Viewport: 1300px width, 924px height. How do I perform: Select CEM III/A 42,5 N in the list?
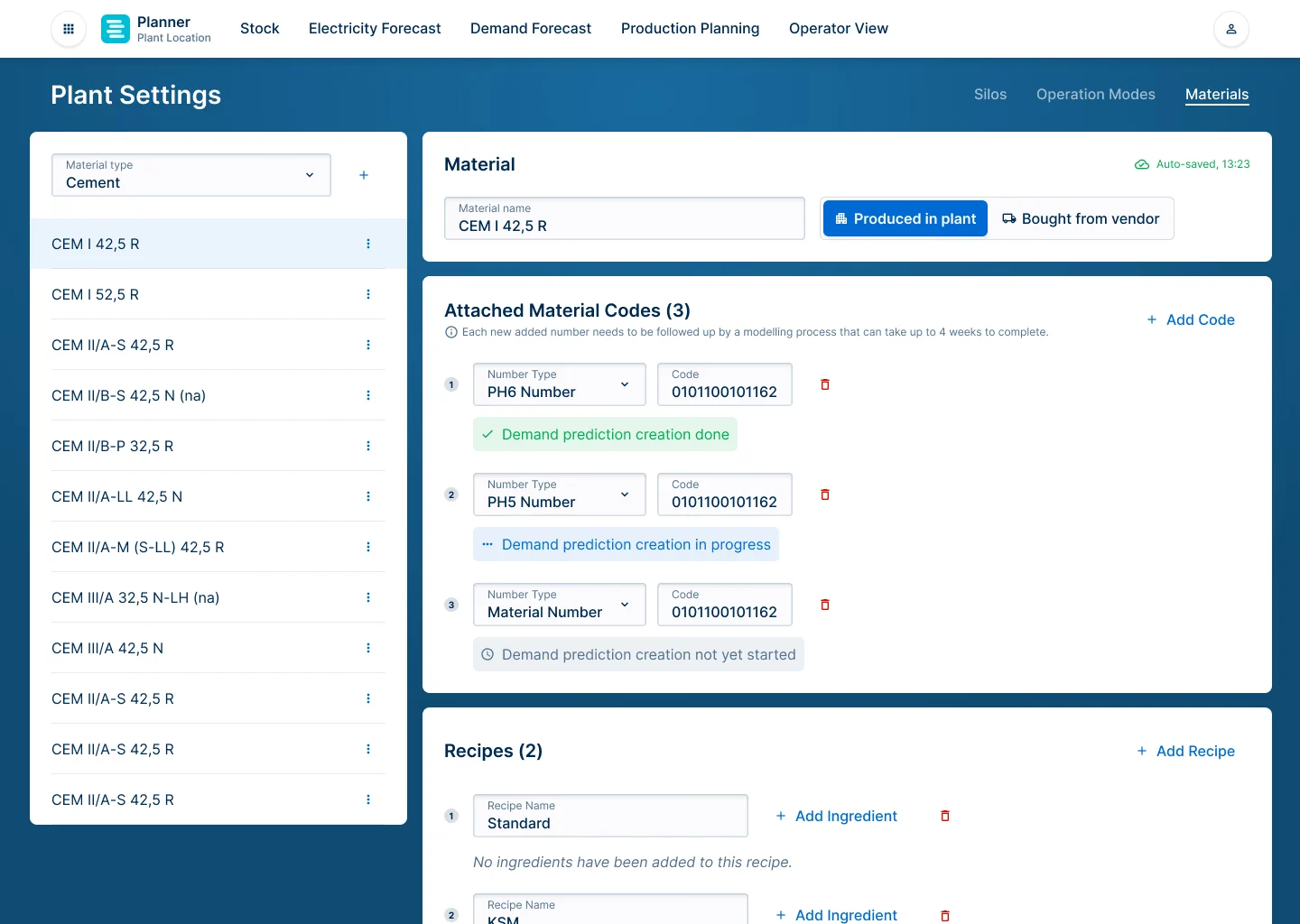[218, 648]
